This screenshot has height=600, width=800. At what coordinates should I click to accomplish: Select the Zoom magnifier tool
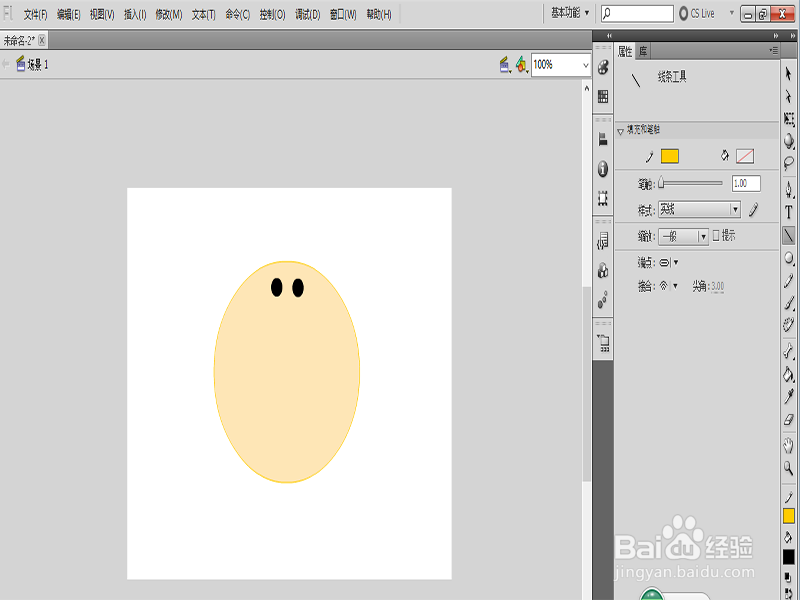coord(789,468)
